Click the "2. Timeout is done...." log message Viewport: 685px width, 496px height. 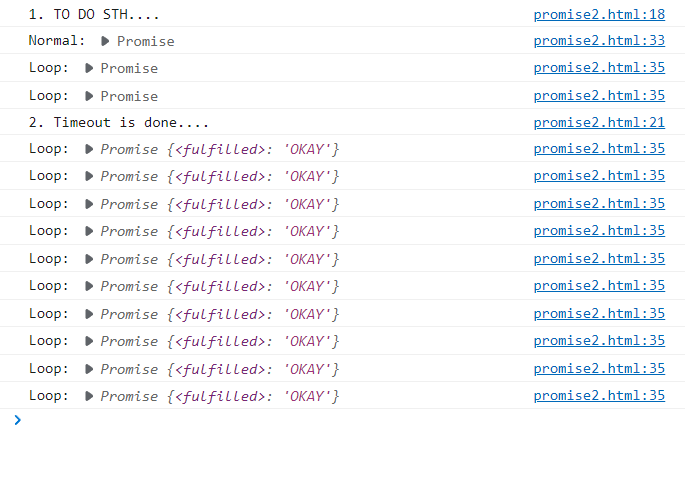pos(118,123)
